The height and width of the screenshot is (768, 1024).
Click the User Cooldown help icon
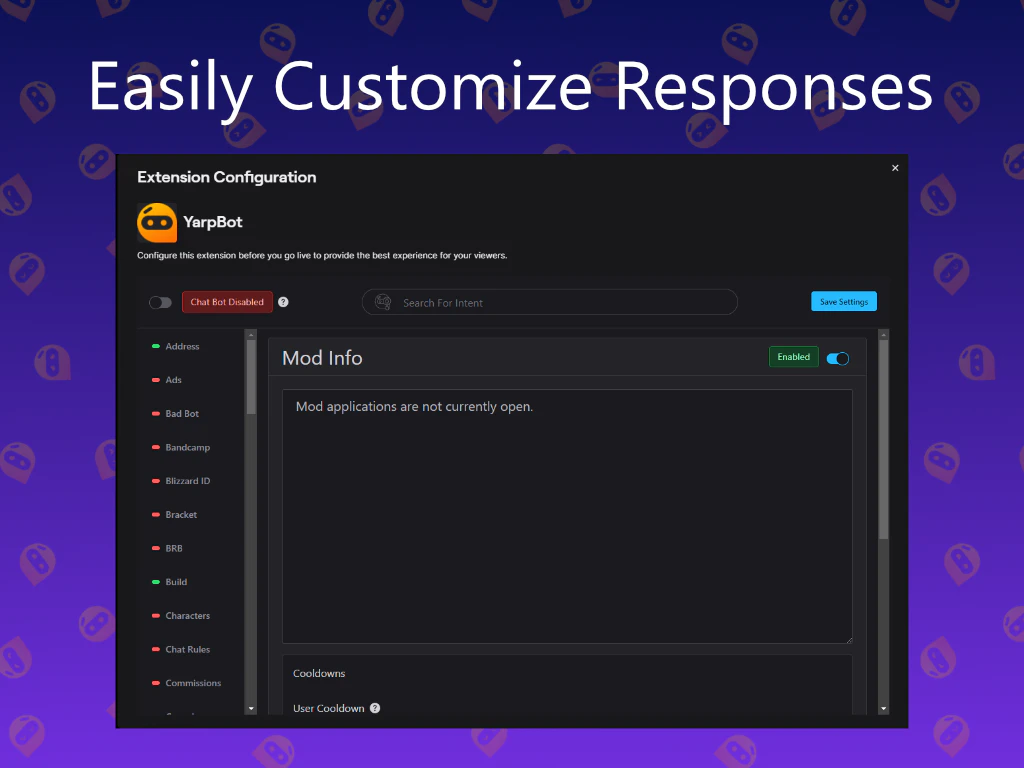[375, 708]
